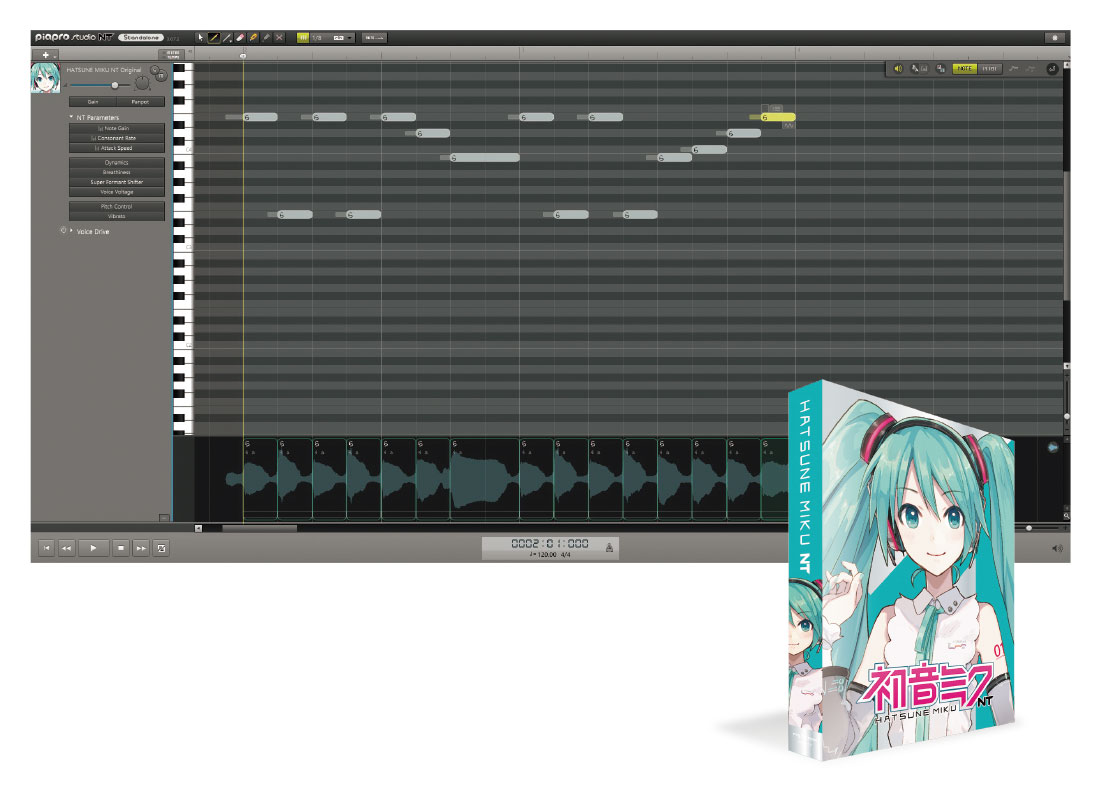Toggle the loop playback button
The width and height of the screenshot is (1101, 800).
161,548
